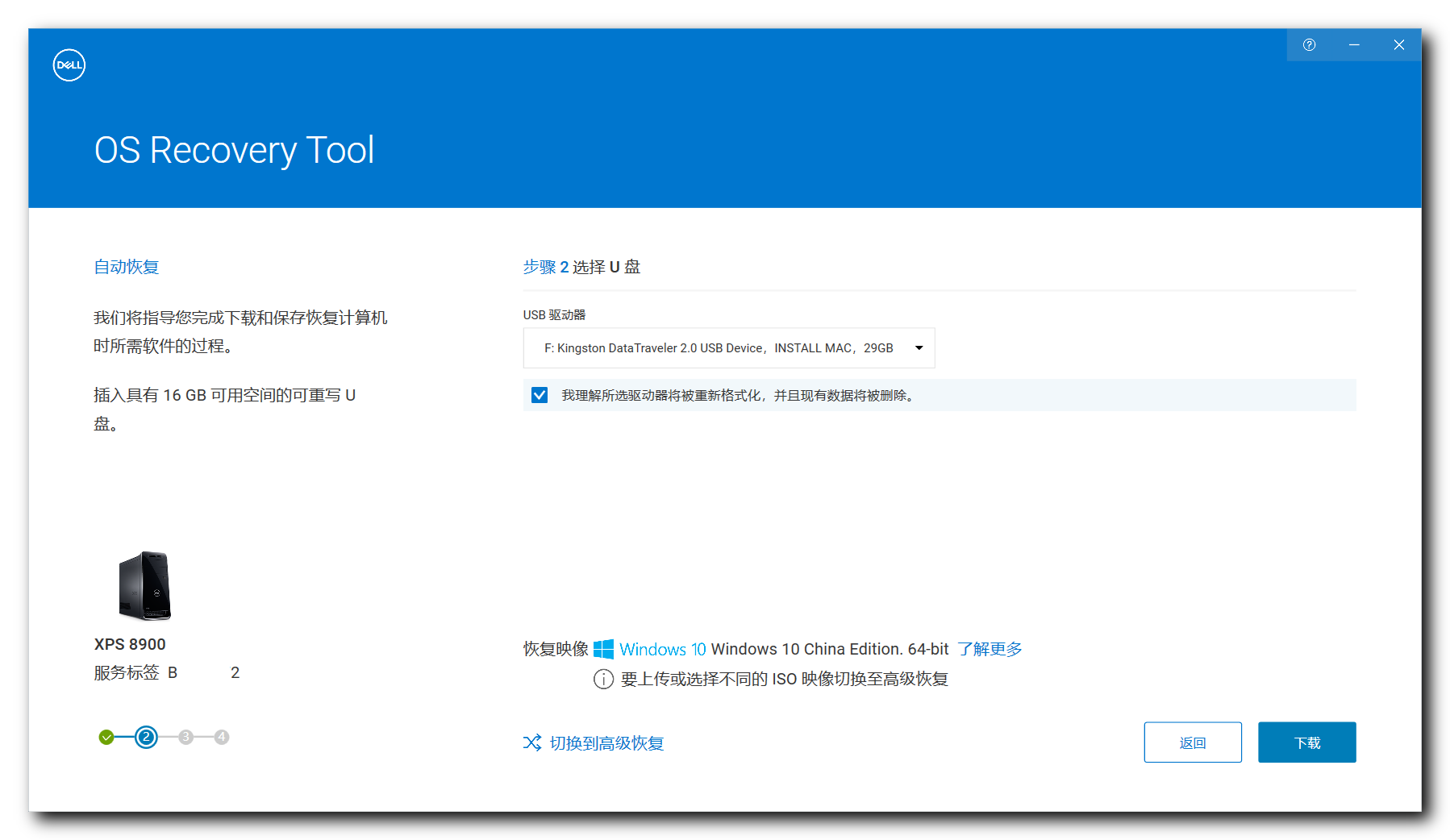The width and height of the screenshot is (1450, 840).
Task: Uncheck the drive reformat acknowledgement checkbox
Action: 540,395
